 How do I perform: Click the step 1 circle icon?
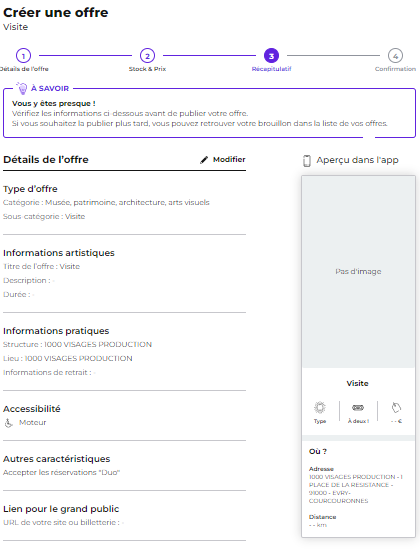coord(23,56)
